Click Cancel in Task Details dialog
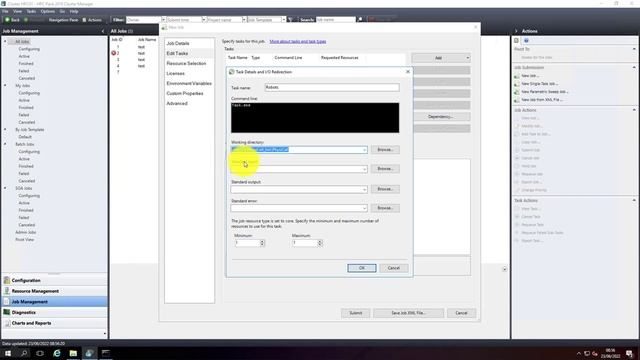This screenshot has width=640, height=360. [393, 268]
